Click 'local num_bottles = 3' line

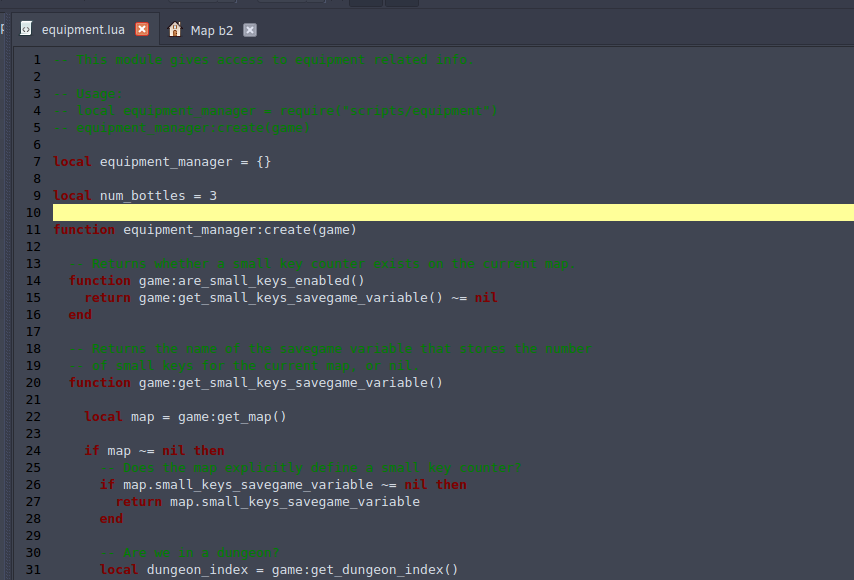(135, 196)
